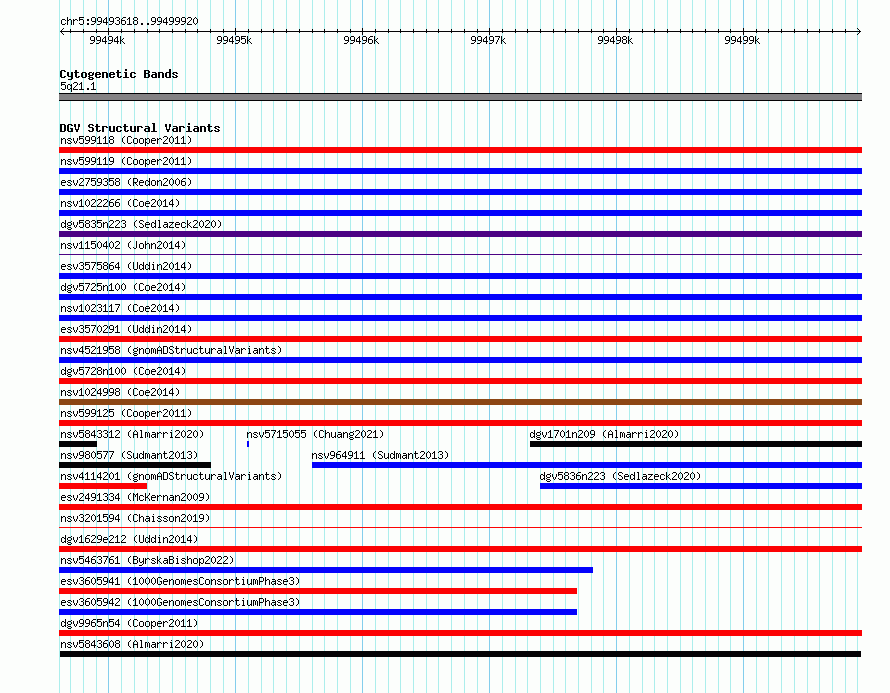Screen dimensions: 890x693
Task: Open the dgv5728n100 (Coe2014) variant label
Action: 123,371
